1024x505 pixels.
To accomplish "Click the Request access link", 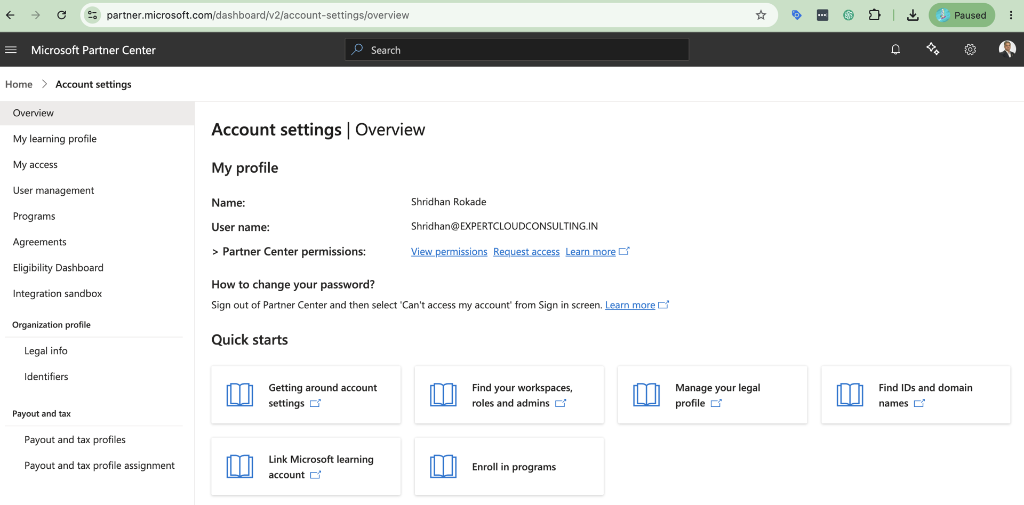I will point(526,252).
